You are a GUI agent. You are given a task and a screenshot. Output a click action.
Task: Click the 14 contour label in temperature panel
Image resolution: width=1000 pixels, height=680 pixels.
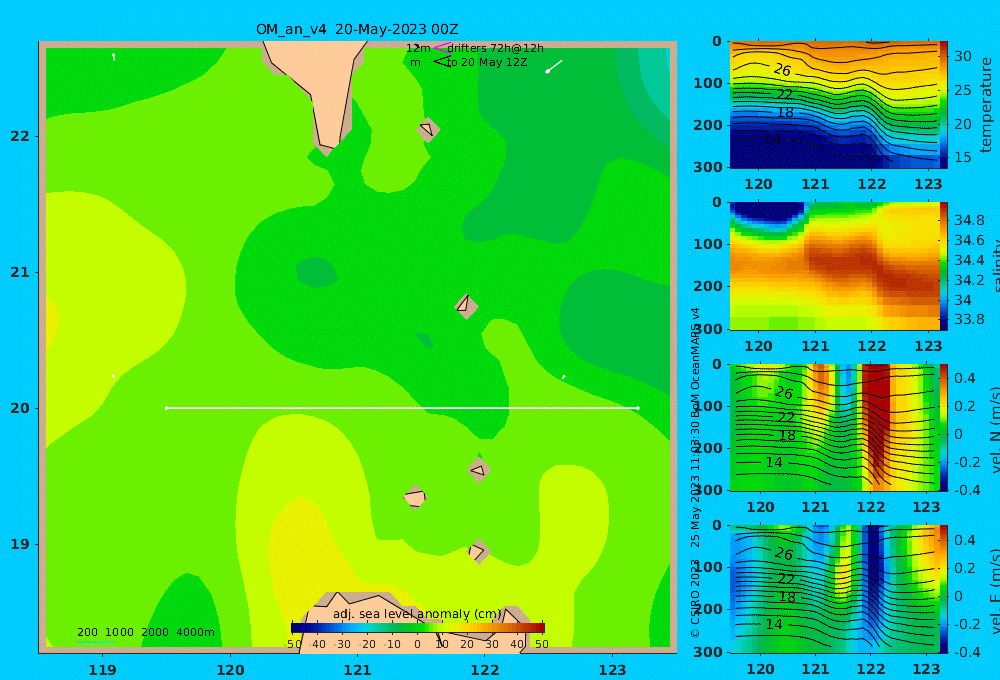click(772, 139)
